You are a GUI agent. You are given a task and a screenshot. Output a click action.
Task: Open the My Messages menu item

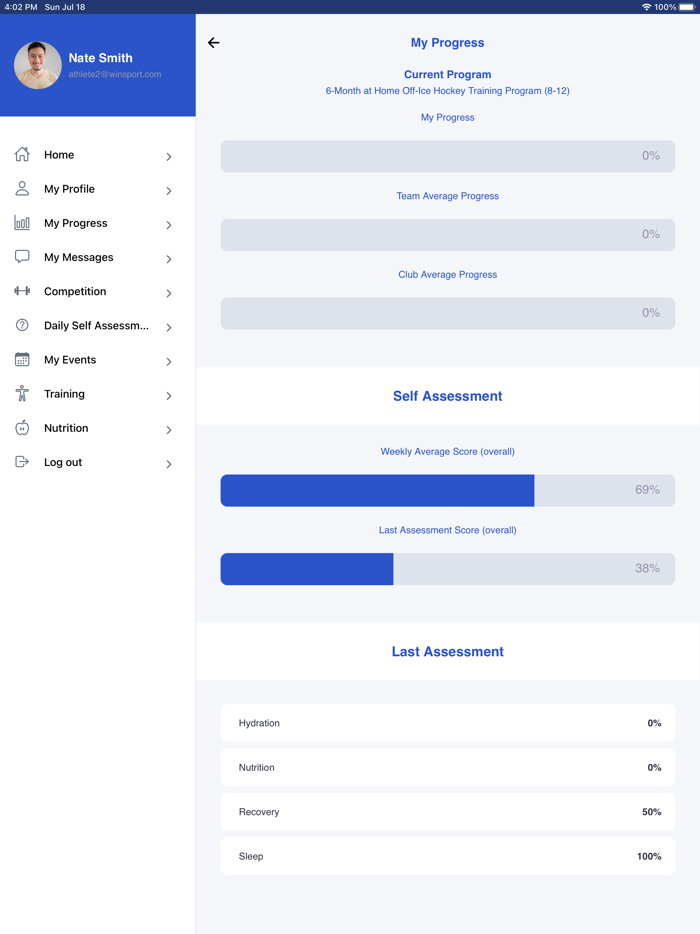click(x=79, y=257)
